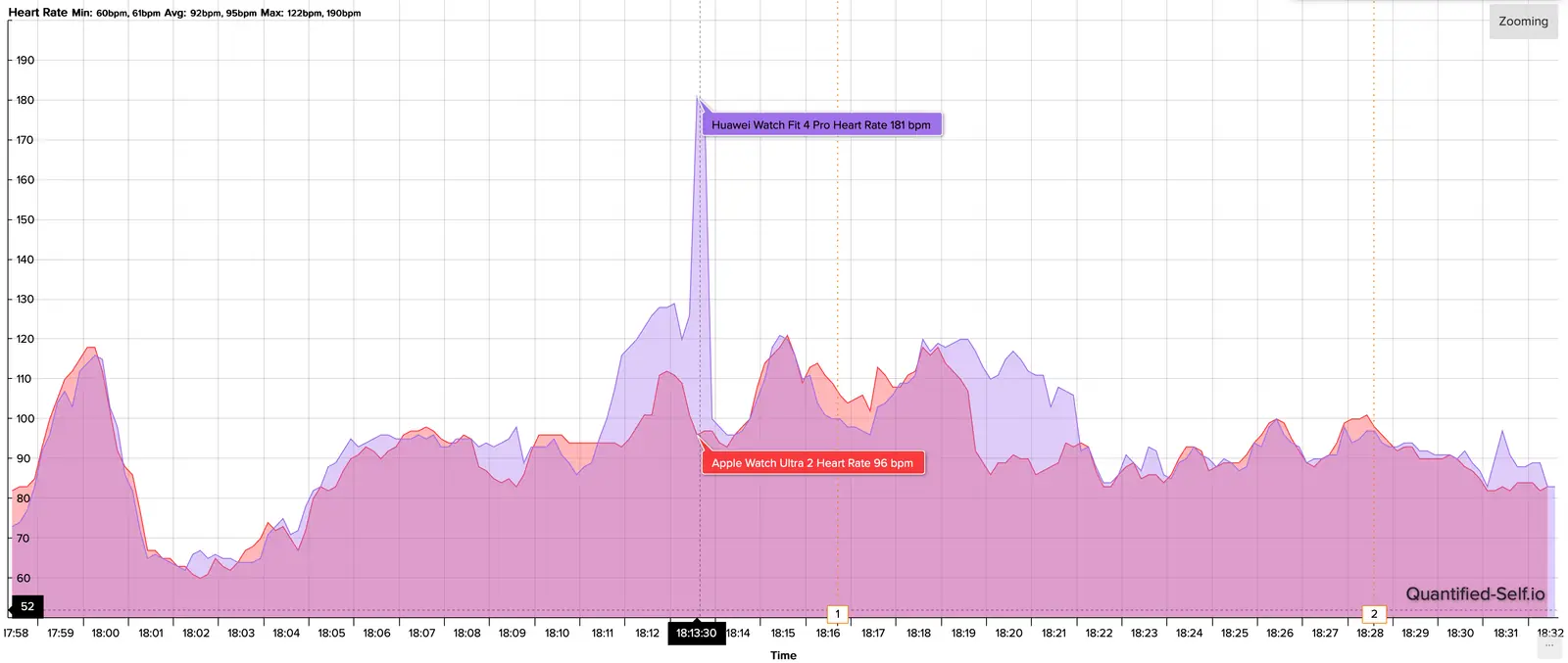Click the 18:11 time axis label

602,633
